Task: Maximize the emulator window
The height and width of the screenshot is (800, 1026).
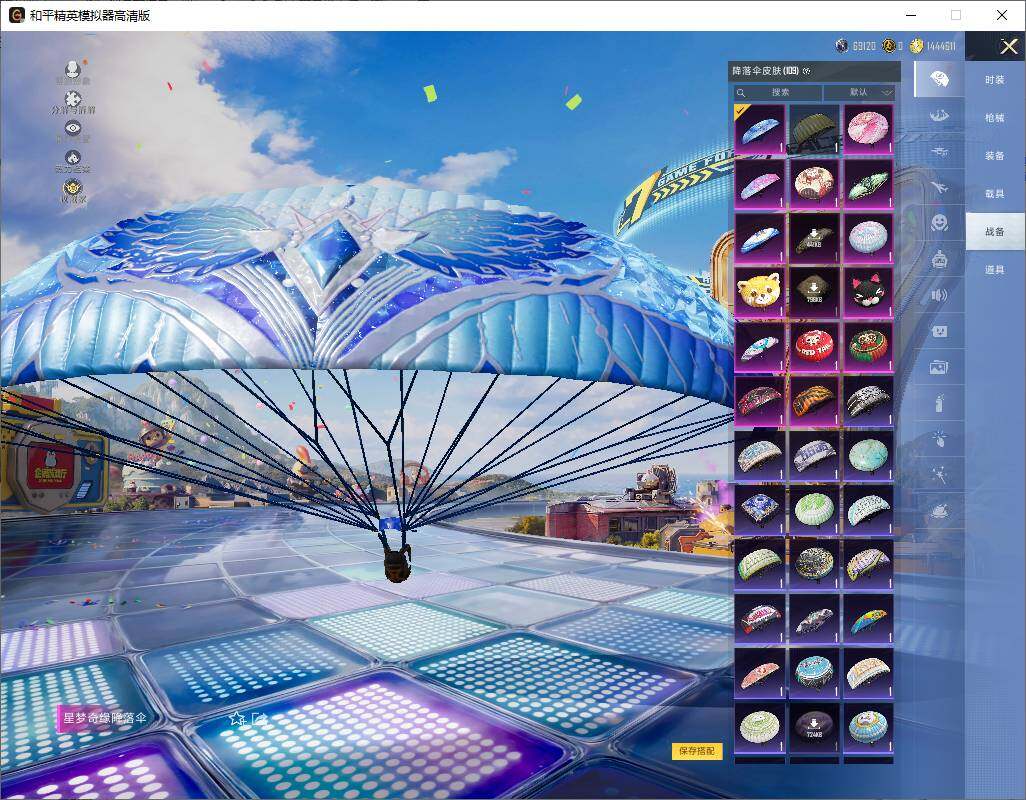Action: click(x=956, y=15)
